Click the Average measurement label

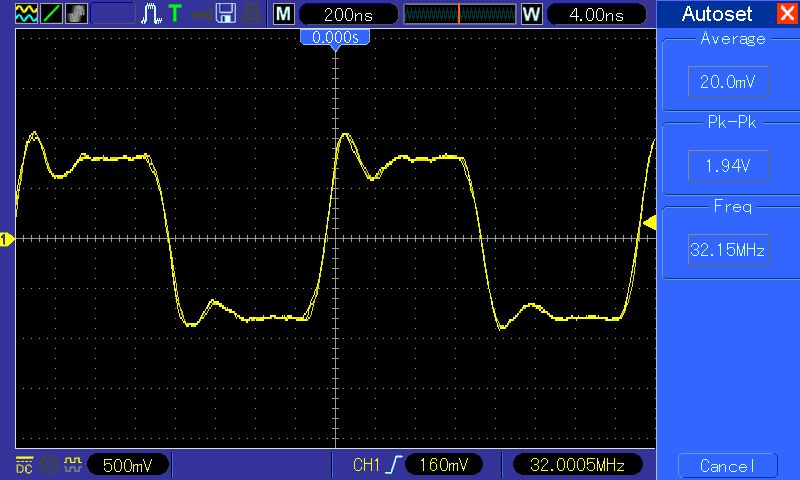pyautogui.click(x=733, y=39)
